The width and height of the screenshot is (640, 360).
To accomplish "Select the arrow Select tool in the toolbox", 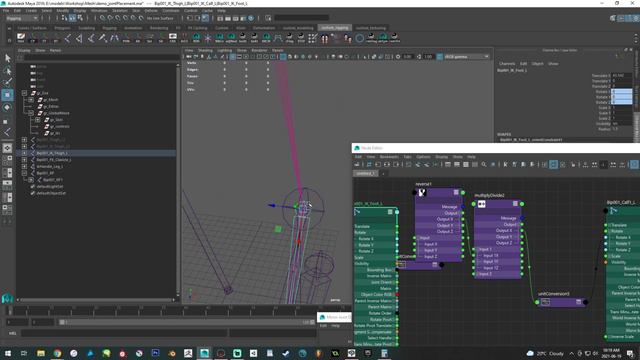I will click(x=7, y=58).
